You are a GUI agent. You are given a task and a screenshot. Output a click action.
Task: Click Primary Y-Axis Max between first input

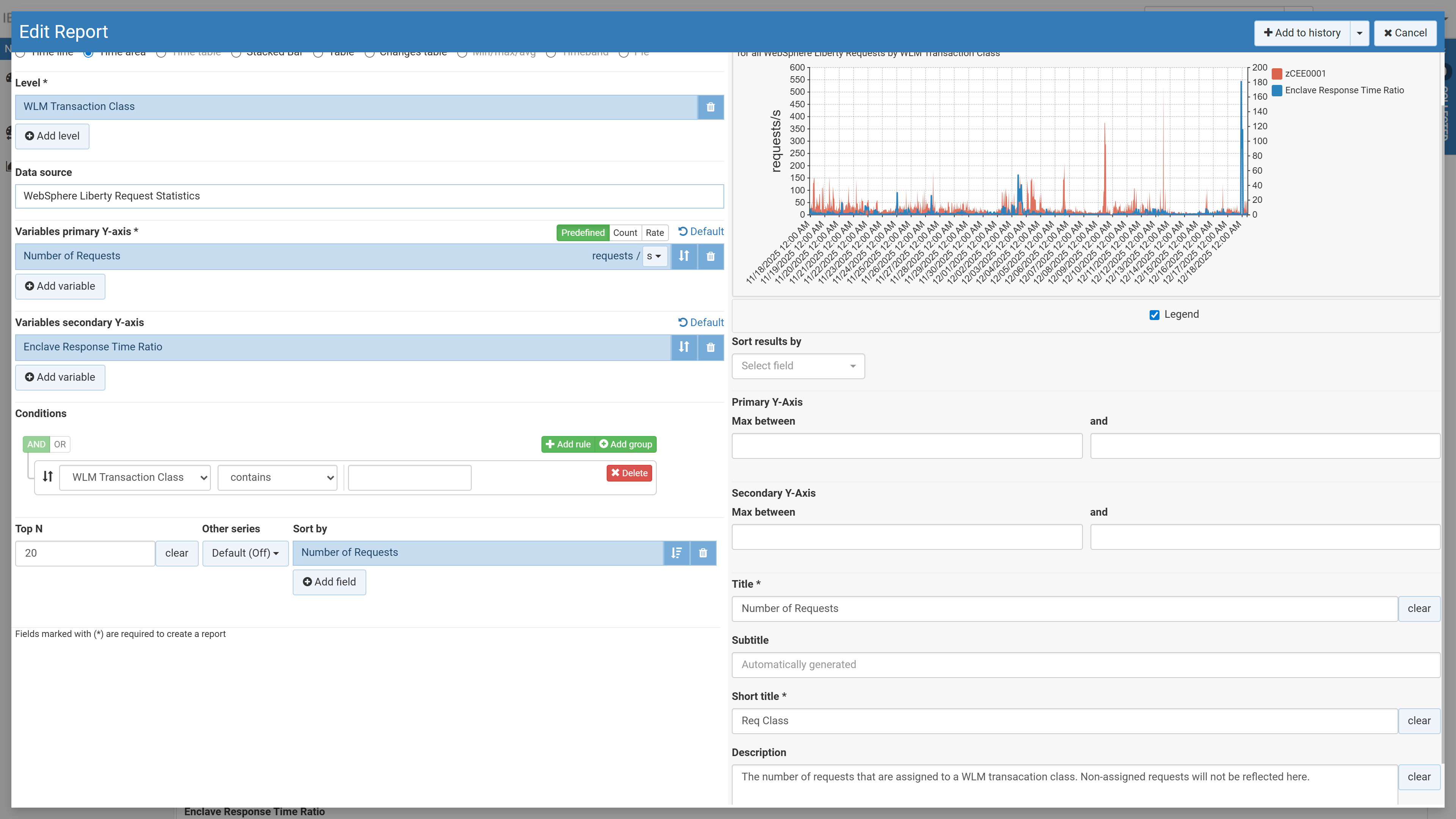(x=907, y=446)
